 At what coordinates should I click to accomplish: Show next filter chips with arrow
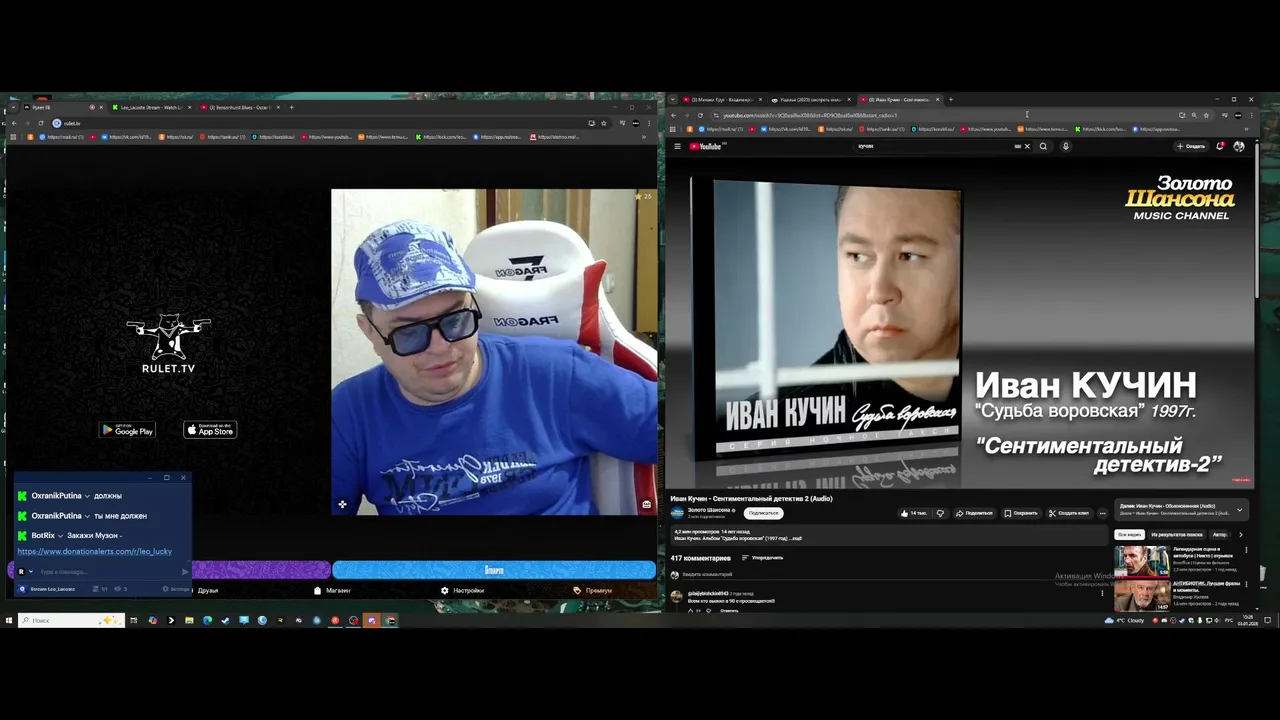(1241, 535)
